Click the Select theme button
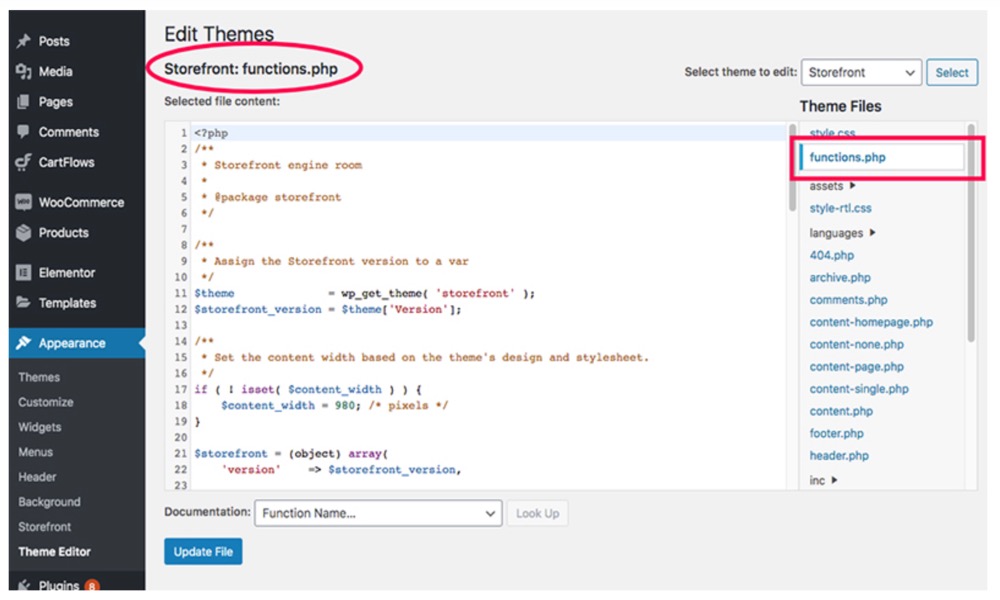The height and width of the screenshot is (600, 1000). click(x=952, y=73)
